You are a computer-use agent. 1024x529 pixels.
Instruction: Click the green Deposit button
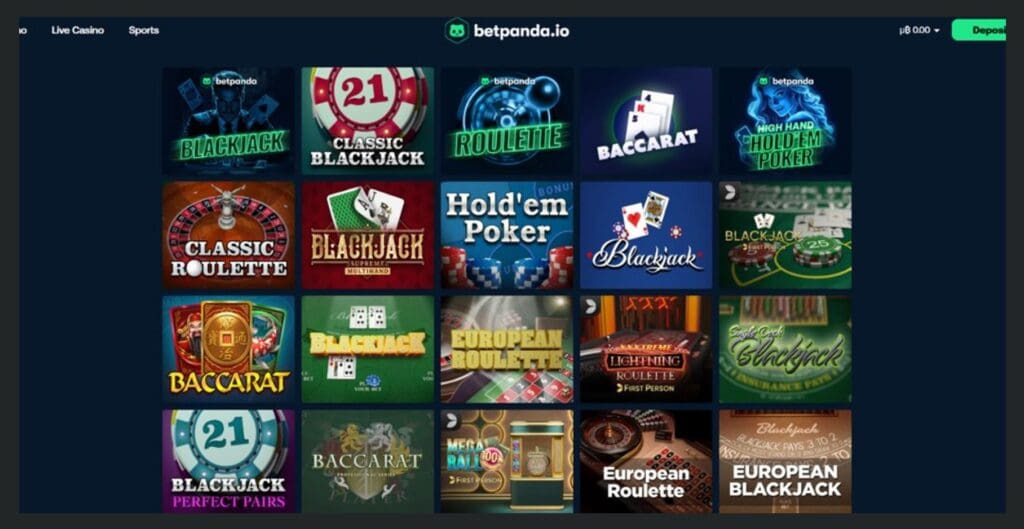click(978, 30)
